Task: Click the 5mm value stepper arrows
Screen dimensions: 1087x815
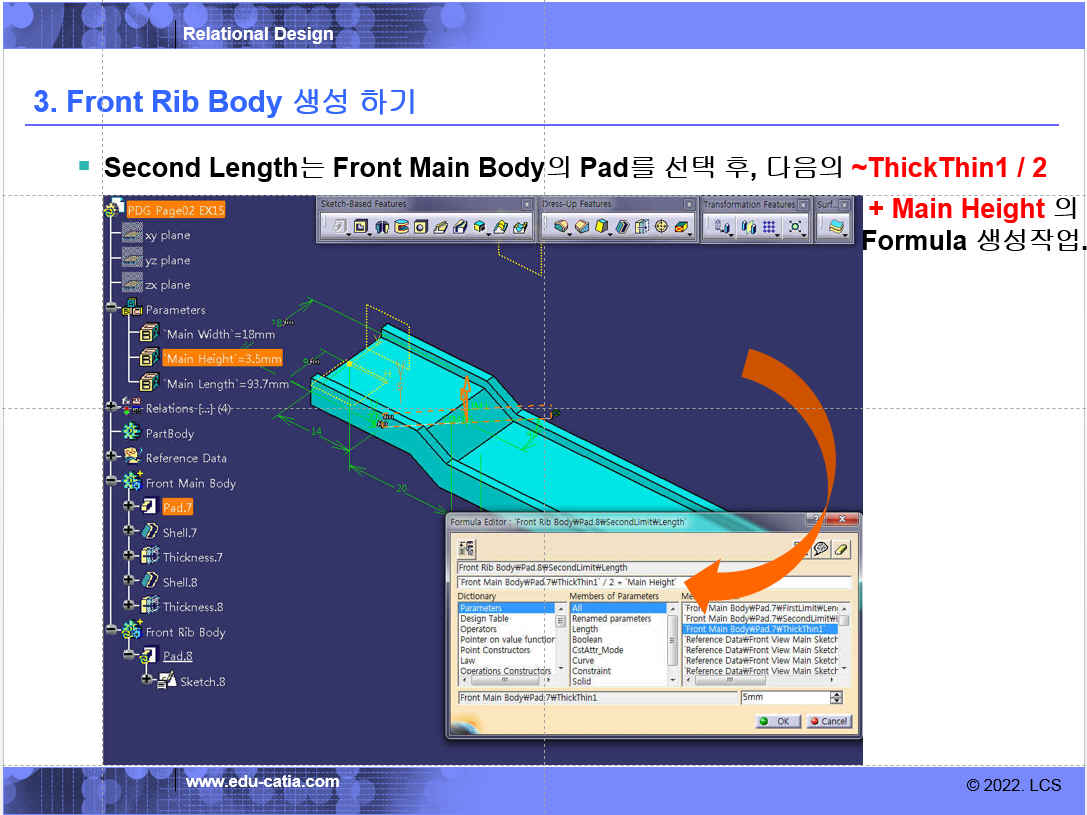Action: click(x=836, y=697)
